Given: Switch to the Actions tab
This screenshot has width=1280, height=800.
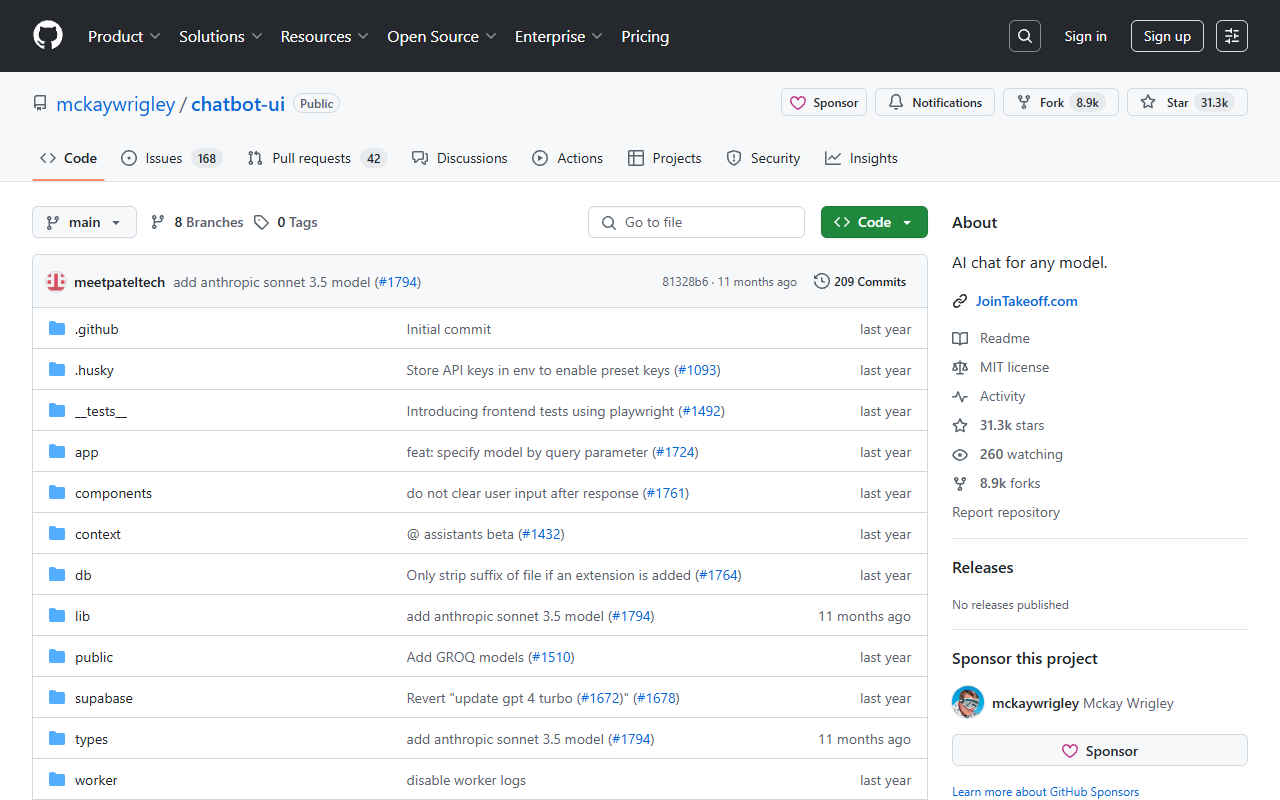Looking at the screenshot, I should coord(567,158).
